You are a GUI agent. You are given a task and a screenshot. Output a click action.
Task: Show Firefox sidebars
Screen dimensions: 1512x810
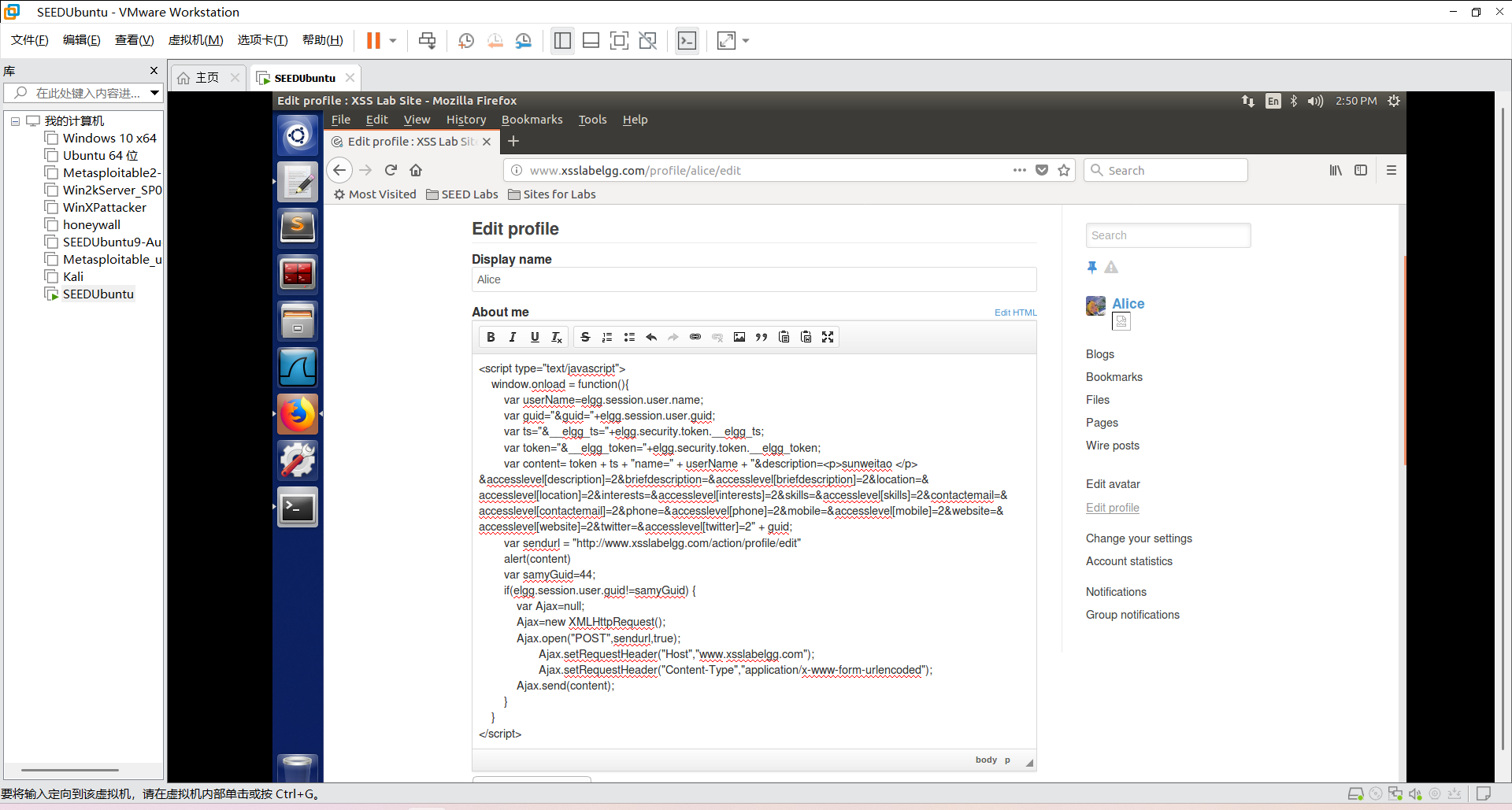point(1361,170)
